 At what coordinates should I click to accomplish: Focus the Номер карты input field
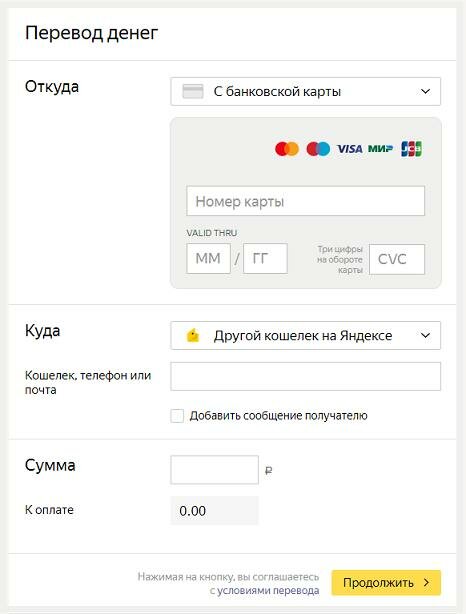[x=305, y=201]
